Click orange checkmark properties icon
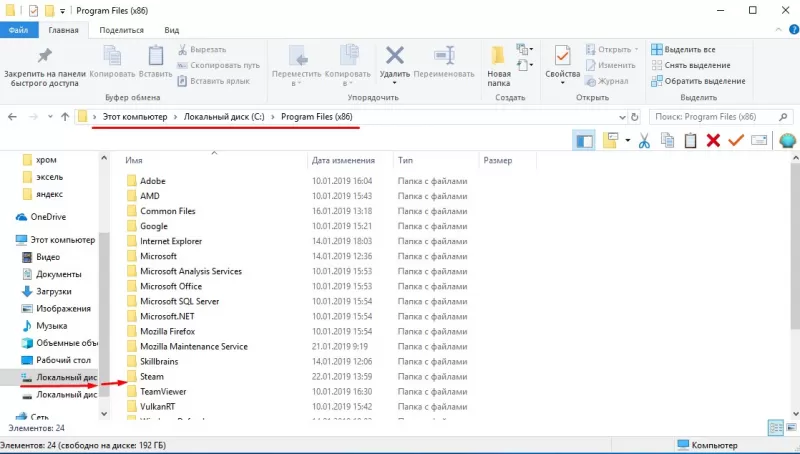 coord(736,140)
